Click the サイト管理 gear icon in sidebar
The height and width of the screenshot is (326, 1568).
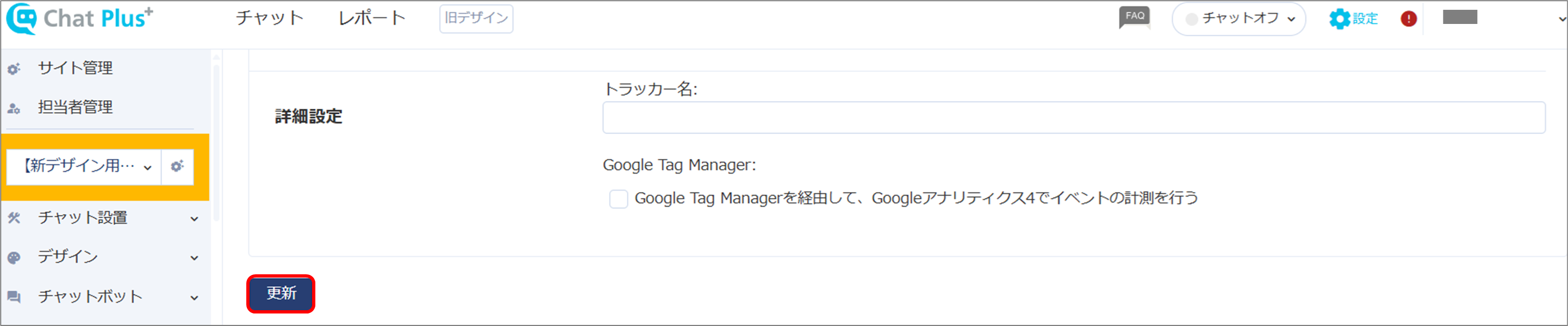pyautogui.click(x=14, y=69)
